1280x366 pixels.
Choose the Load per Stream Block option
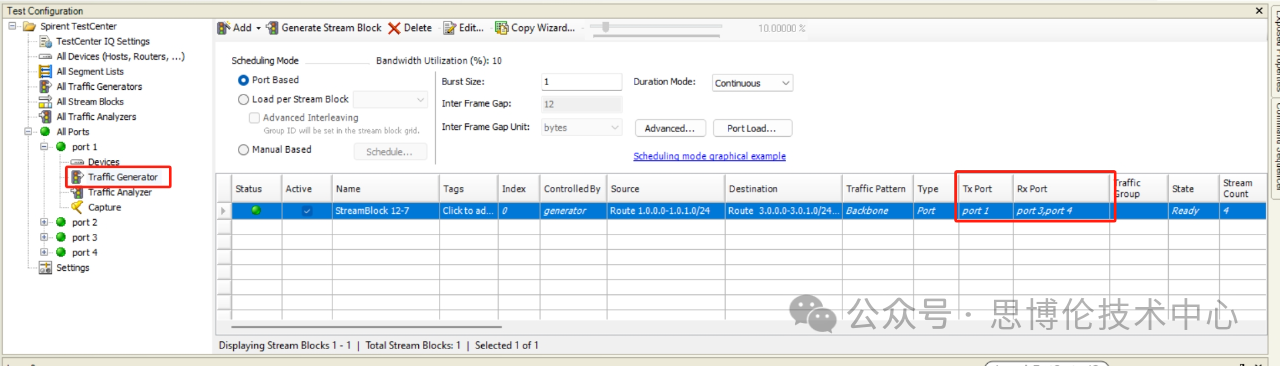243,99
